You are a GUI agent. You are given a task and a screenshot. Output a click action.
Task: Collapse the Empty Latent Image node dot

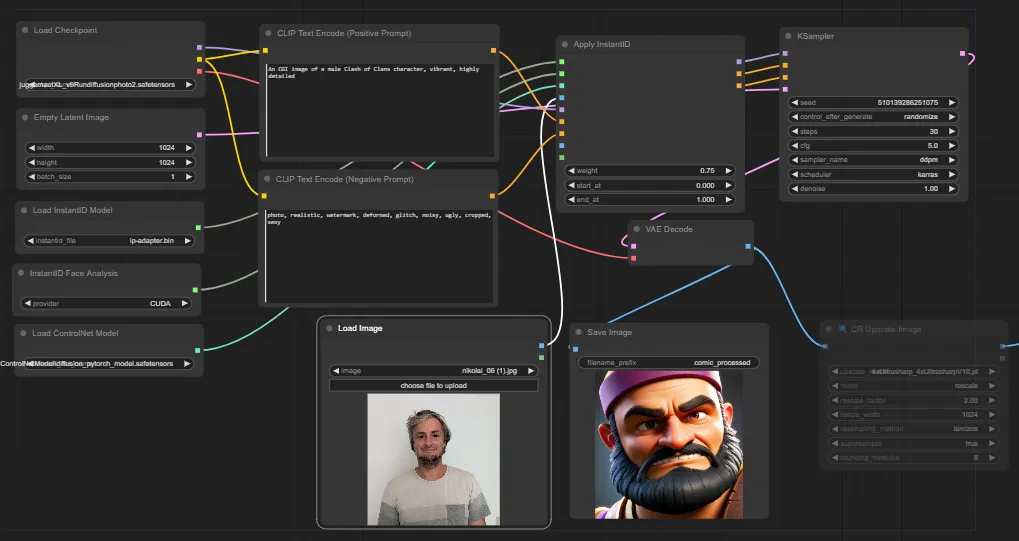coord(25,117)
